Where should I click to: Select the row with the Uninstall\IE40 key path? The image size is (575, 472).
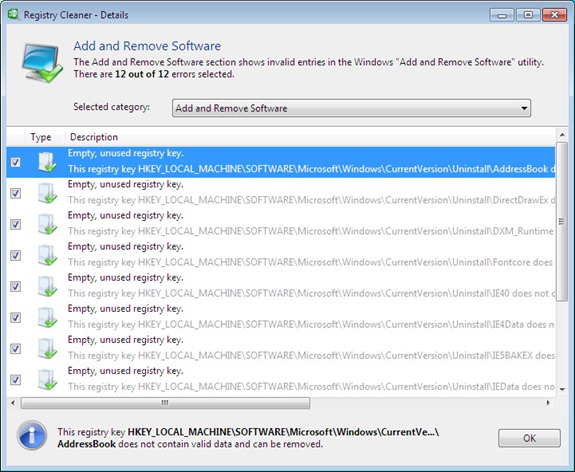tap(281, 286)
